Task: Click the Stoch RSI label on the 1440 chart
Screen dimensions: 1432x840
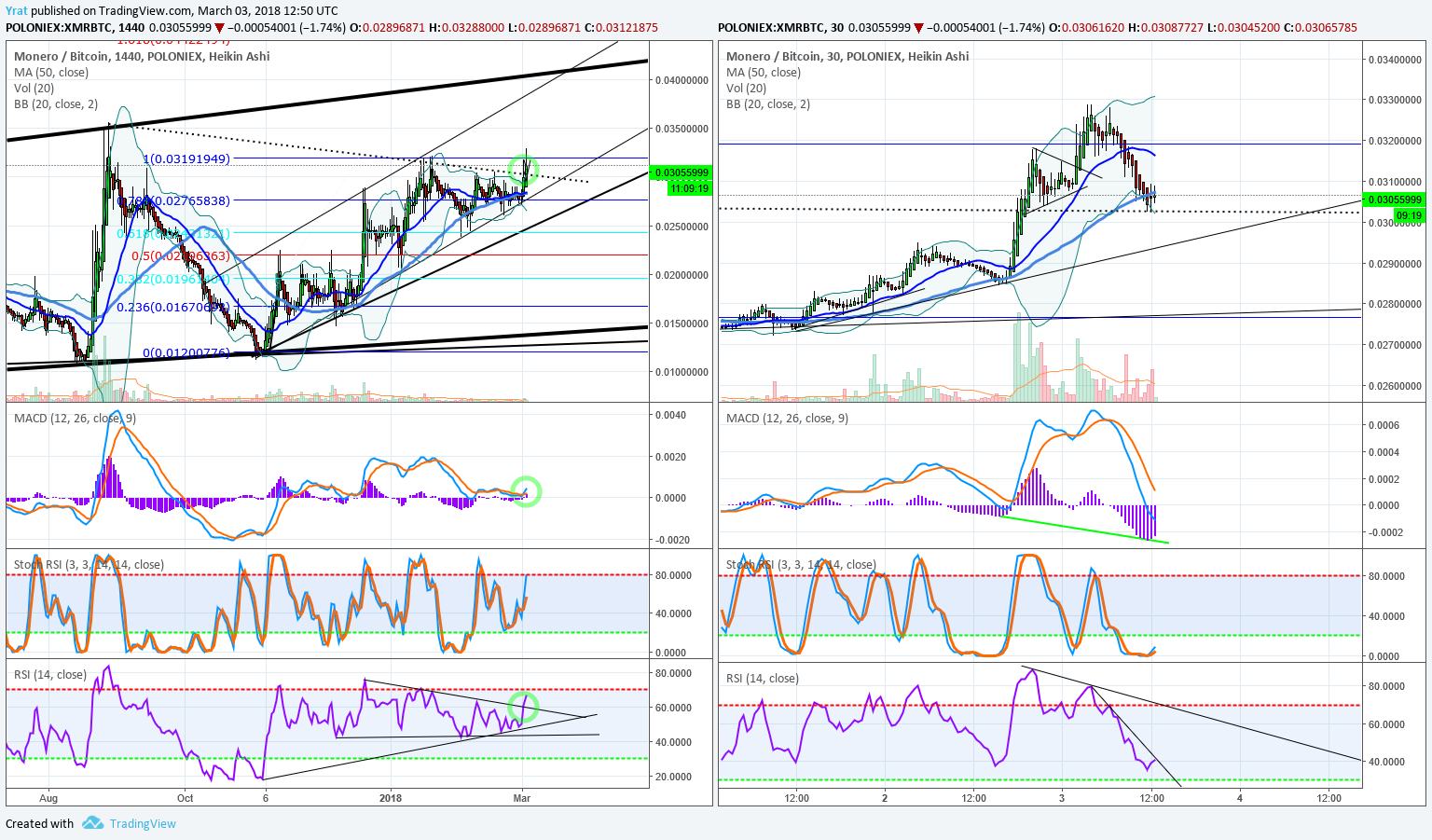Action: pyautogui.click(x=89, y=564)
